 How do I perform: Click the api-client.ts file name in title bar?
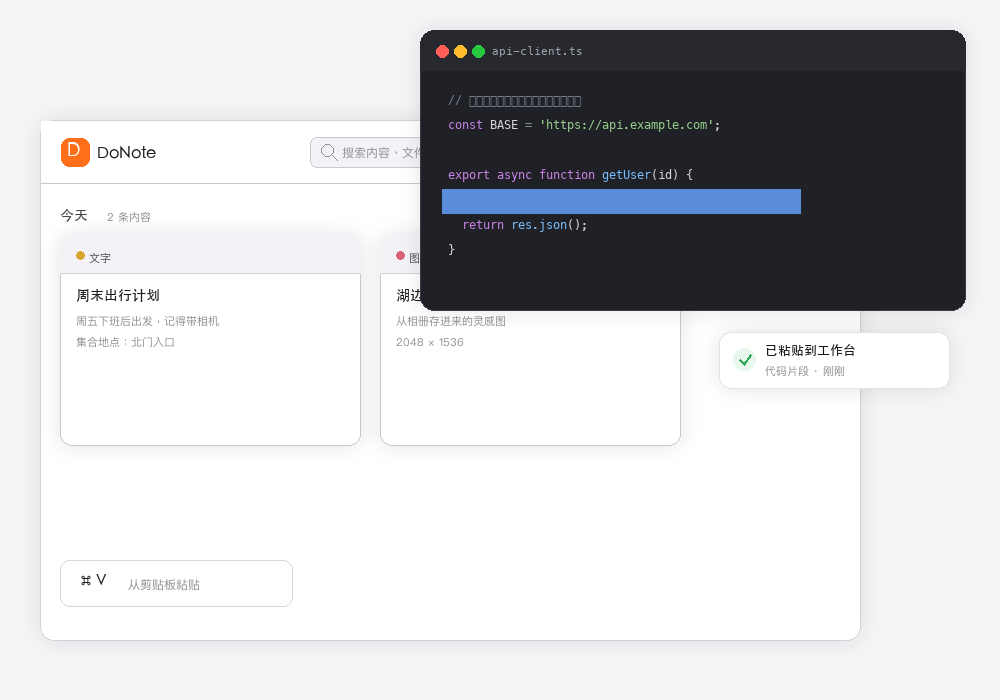(537, 52)
